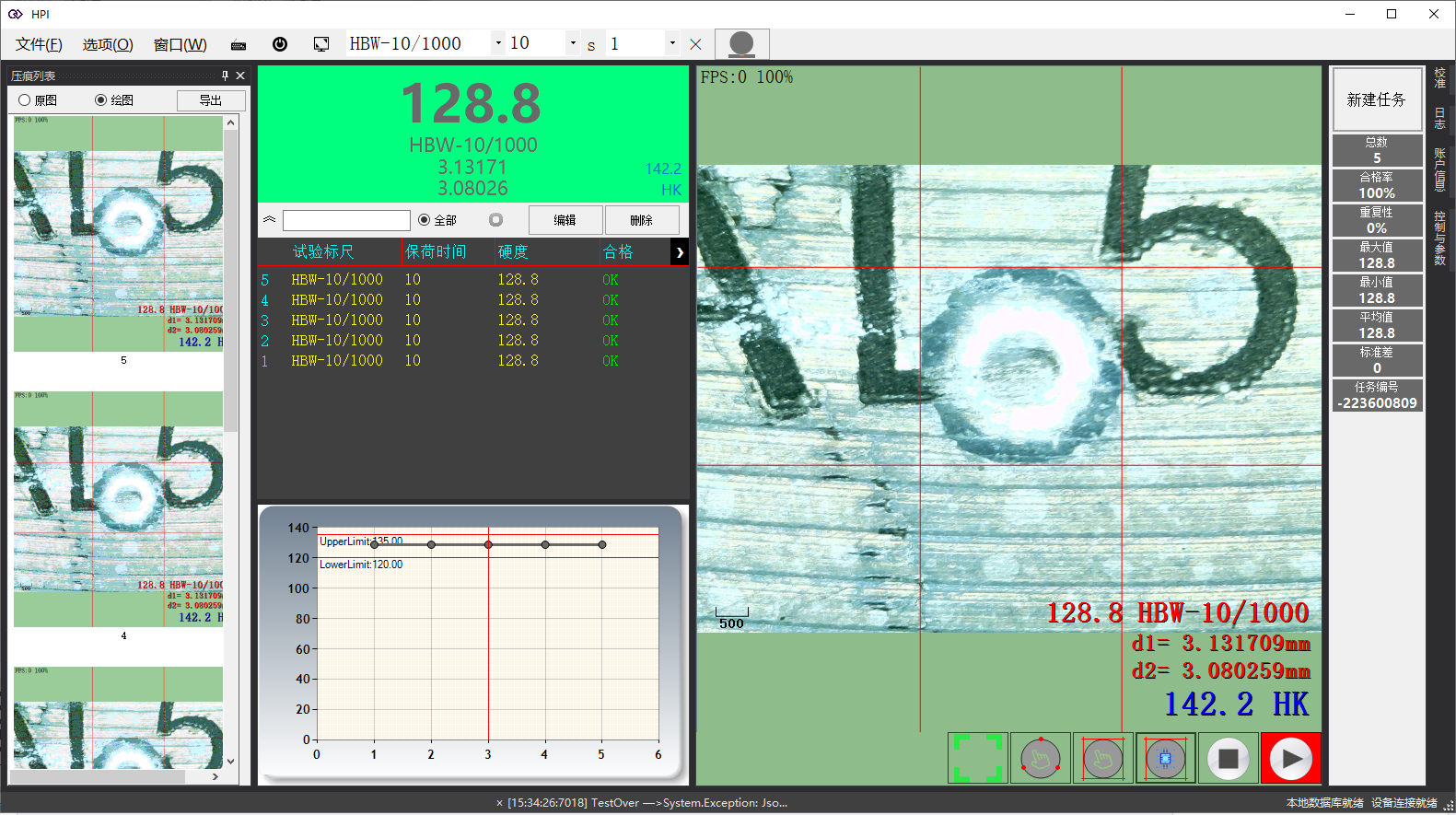Click the monitor display icon in the toolbar

pos(321,44)
